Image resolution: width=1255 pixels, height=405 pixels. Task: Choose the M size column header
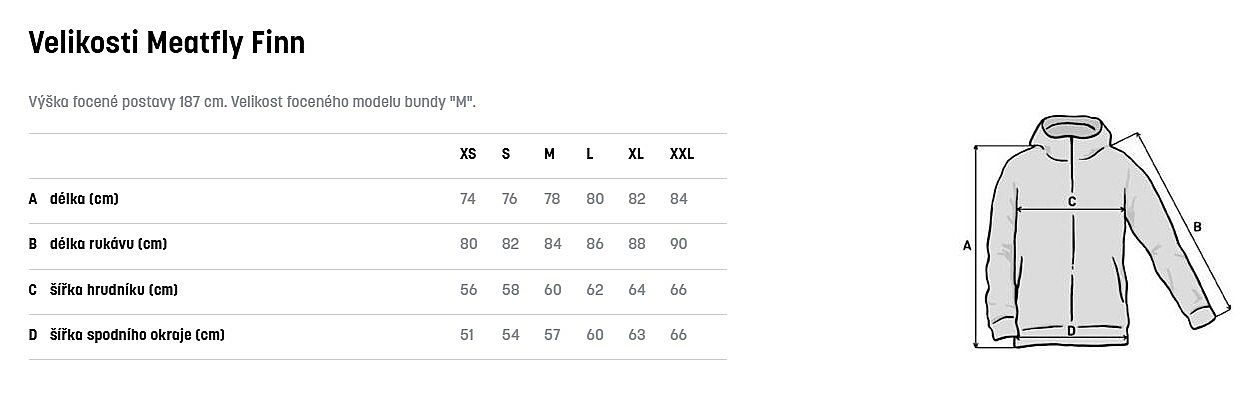[x=549, y=154]
